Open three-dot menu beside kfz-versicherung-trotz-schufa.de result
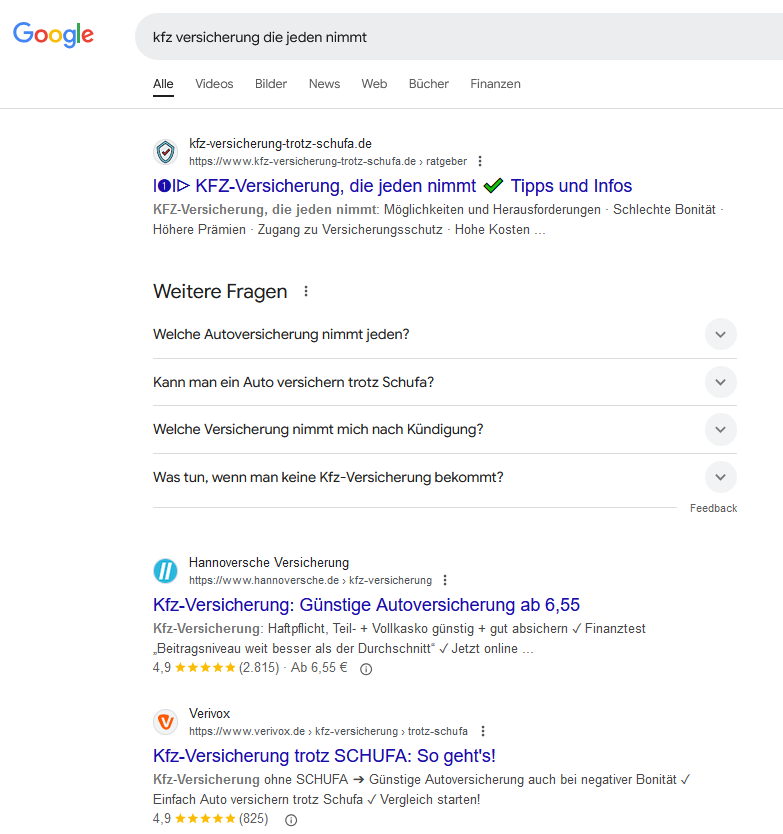Viewport: 783px width, 834px height. [480, 161]
